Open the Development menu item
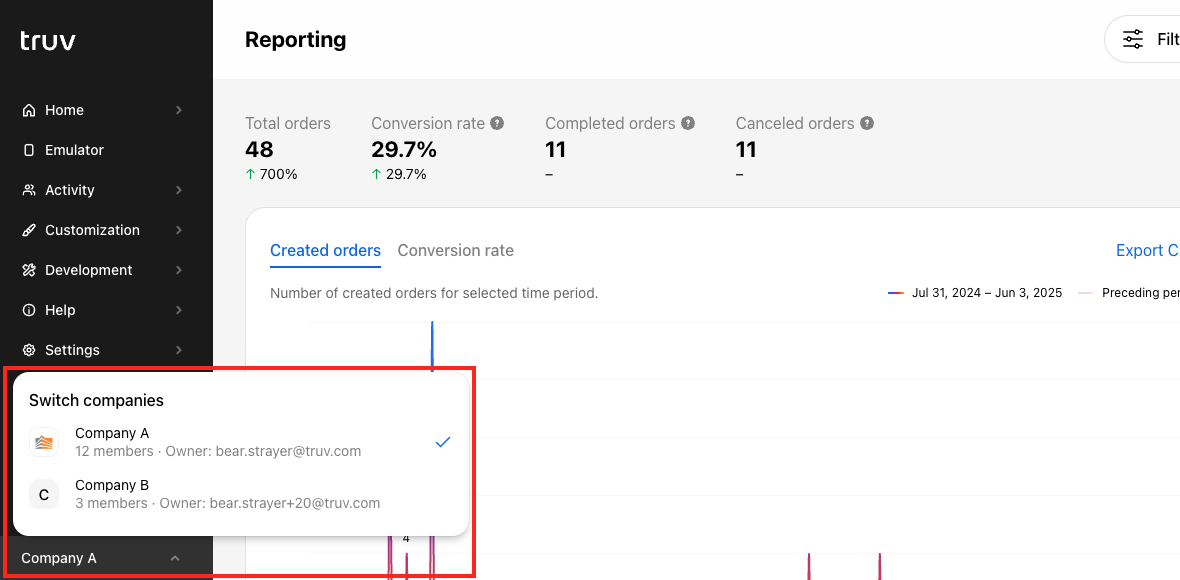Image resolution: width=1180 pixels, height=580 pixels. (104, 270)
